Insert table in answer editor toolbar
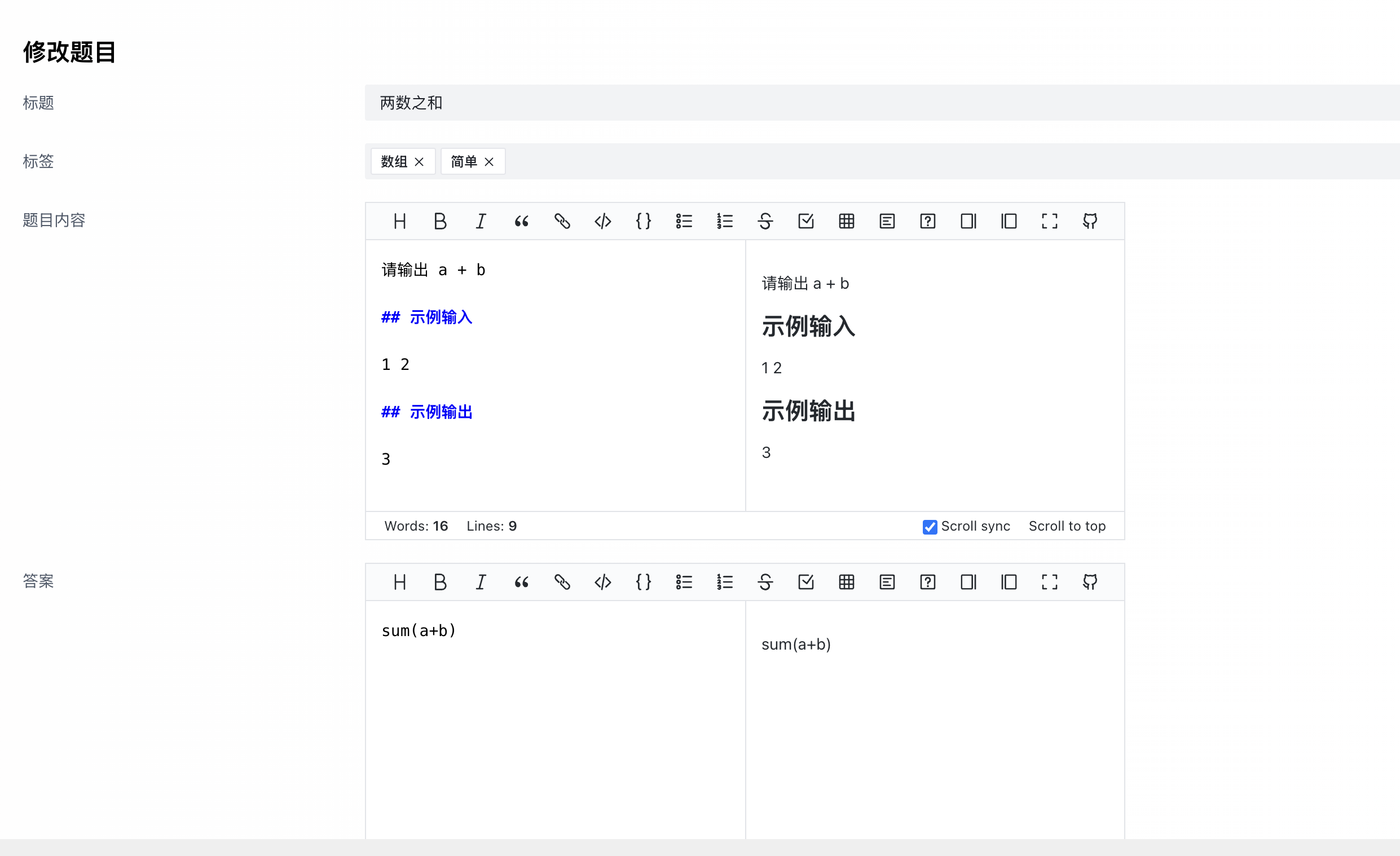 [x=846, y=581]
